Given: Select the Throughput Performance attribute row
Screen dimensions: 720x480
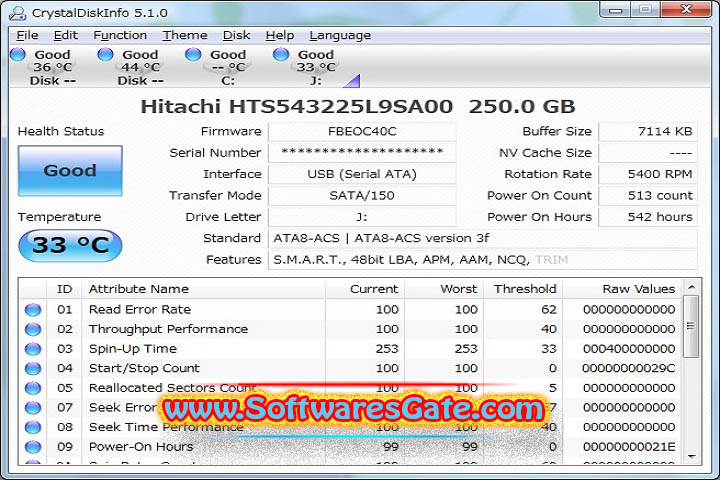Looking at the screenshot, I should pos(350,329).
